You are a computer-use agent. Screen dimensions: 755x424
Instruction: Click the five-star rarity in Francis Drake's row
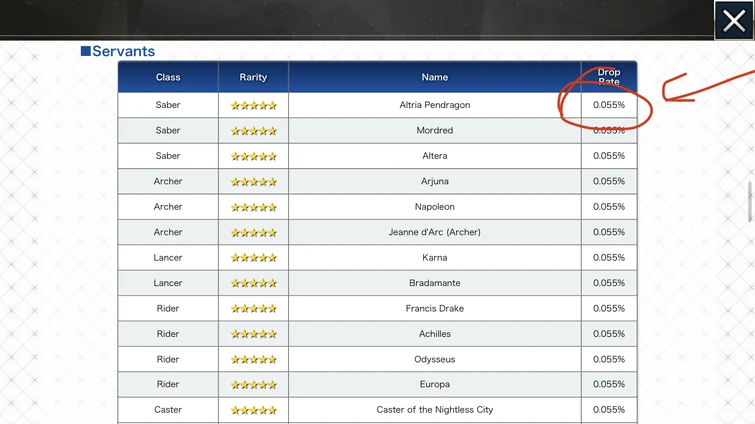(x=254, y=309)
